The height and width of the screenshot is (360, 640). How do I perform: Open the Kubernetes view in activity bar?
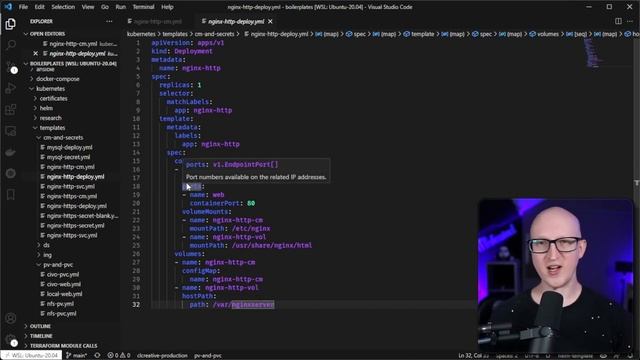[x=11, y=173]
